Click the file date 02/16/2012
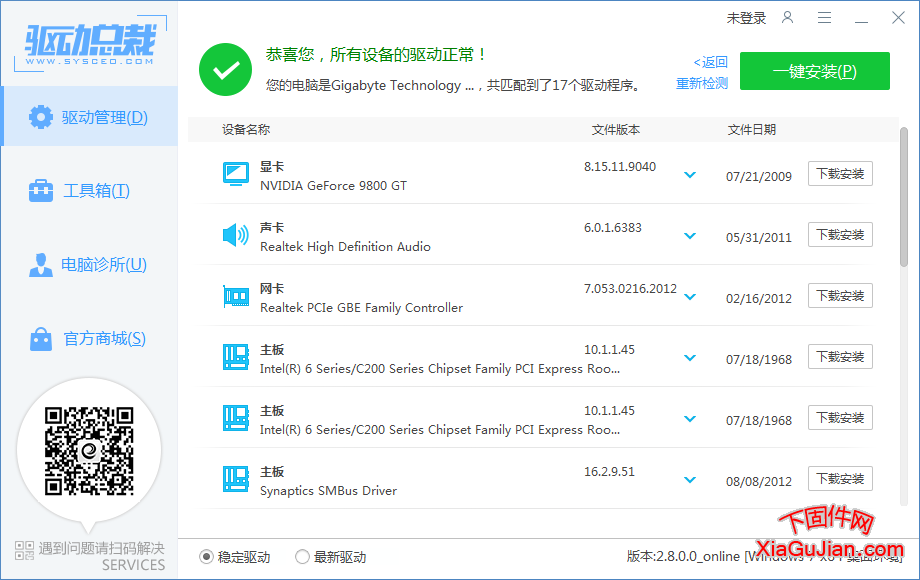This screenshot has width=920, height=580. pos(759,299)
